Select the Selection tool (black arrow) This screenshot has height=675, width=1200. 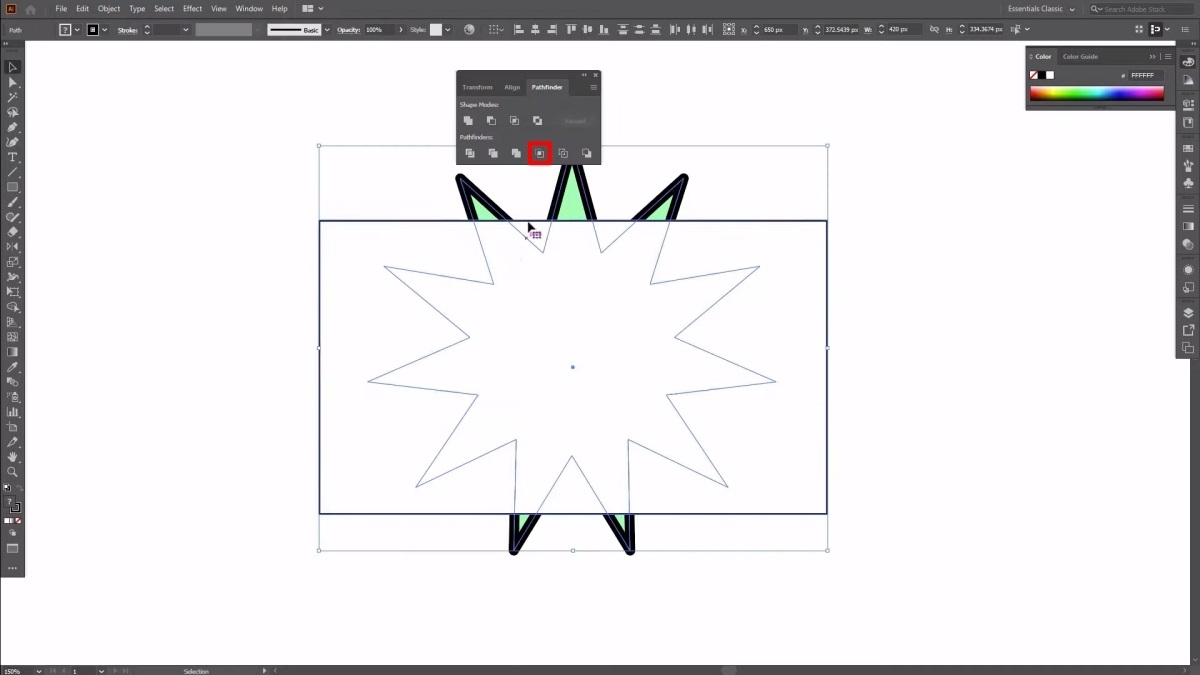pyautogui.click(x=13, y=67)
